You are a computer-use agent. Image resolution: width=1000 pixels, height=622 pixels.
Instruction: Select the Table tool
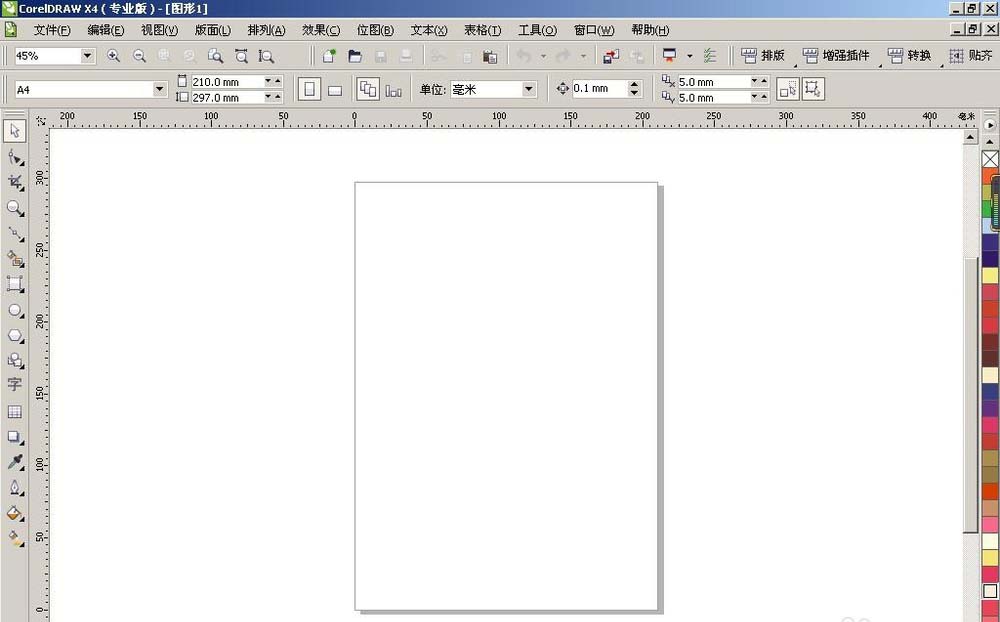tap(15, 411)
